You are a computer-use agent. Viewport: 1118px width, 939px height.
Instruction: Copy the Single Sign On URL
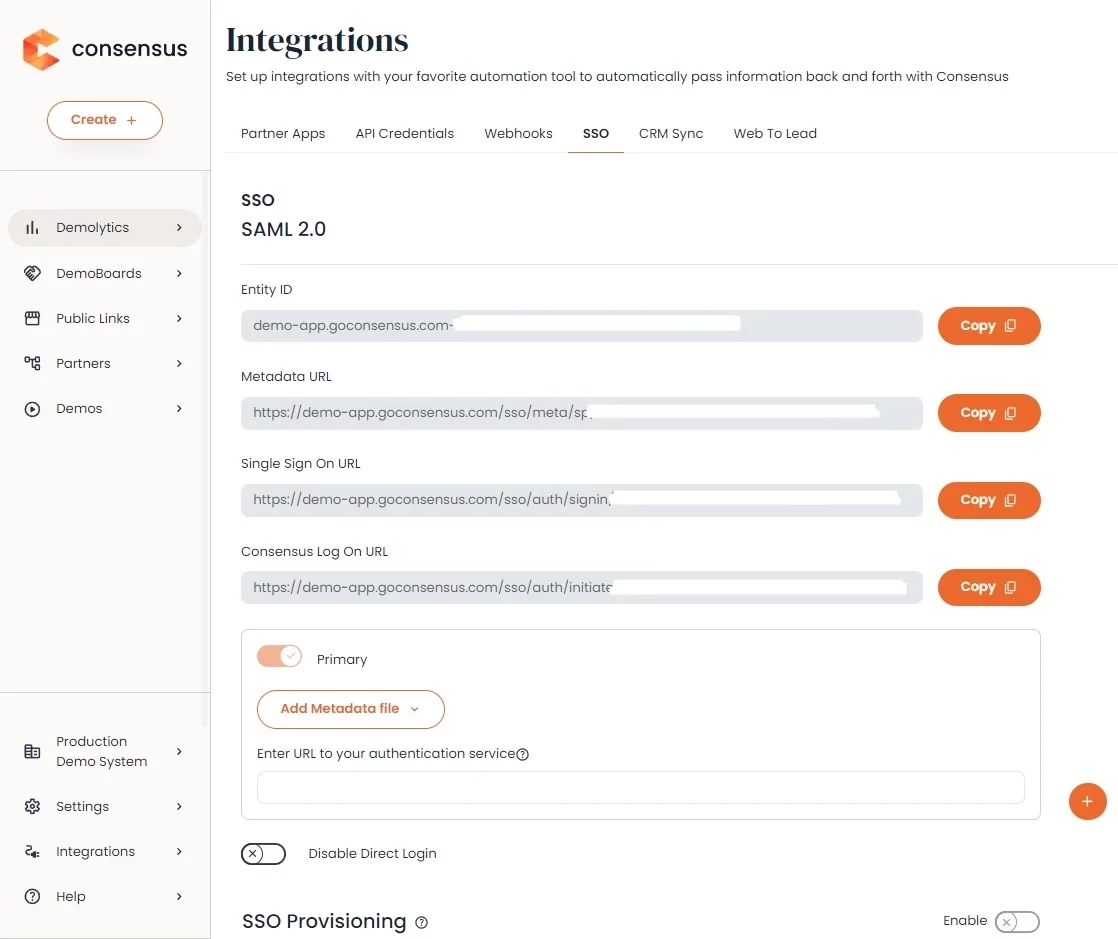[x=989, y=500]
